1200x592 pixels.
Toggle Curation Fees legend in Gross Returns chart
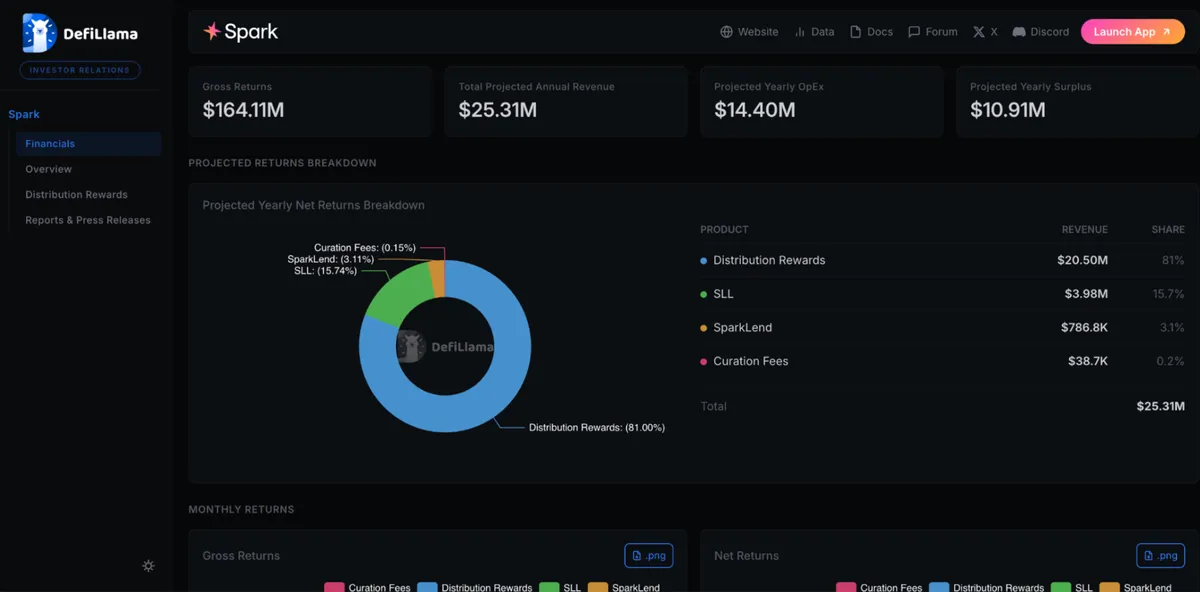367,587
